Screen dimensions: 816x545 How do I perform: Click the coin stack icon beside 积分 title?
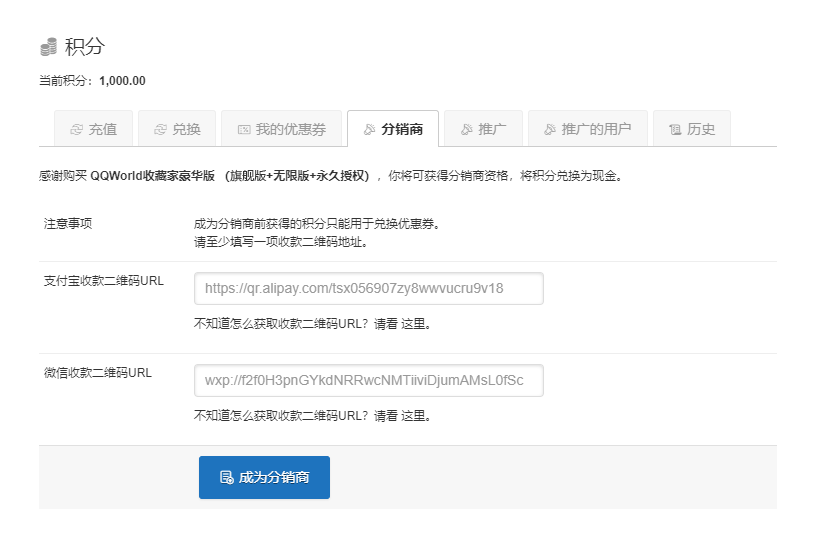pos(49,47)
